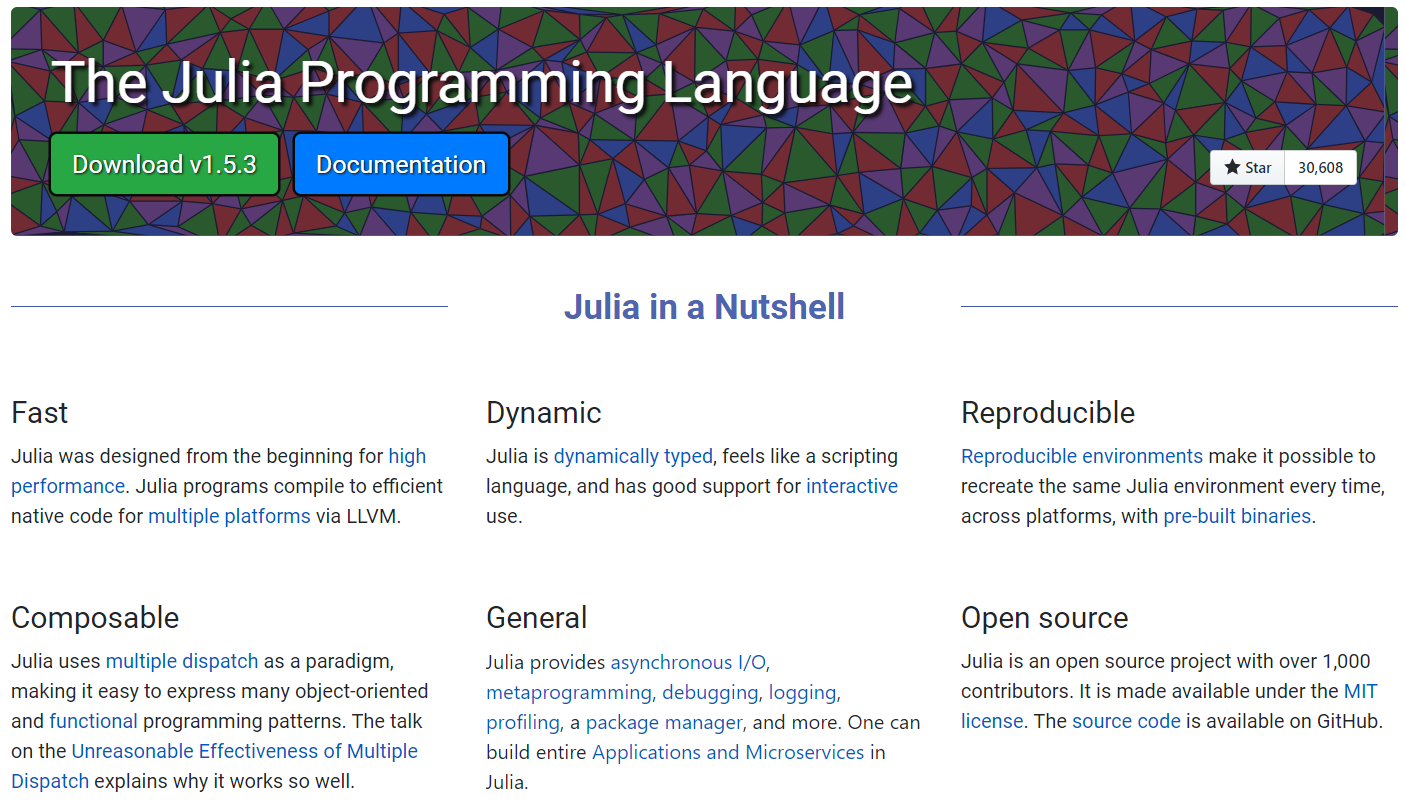The width and height of the screenshot is (1406, 803).
Task: Follow the 'source code' link
Action: pos(1126,721)
